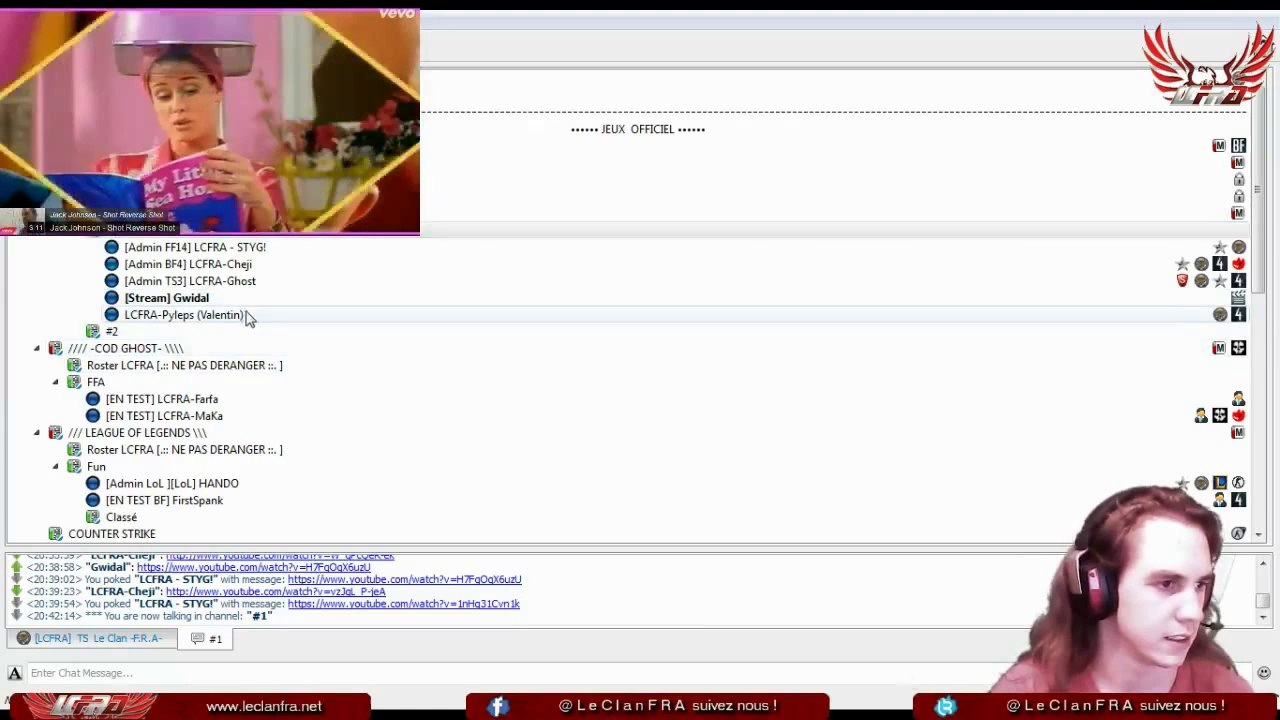Select user [EN TEST] LCFRA-Farfa

click(x=162, y=399)
